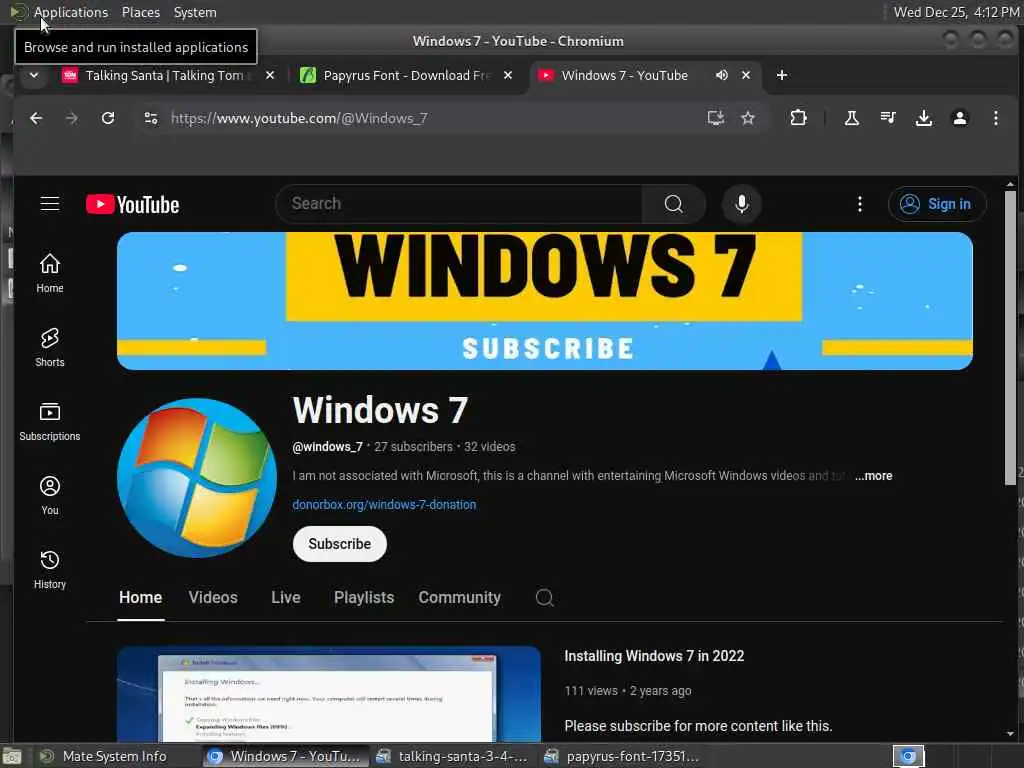Viewport: 1024px width, 768px height.
Task: Open donorbox.org/windows-7-donation link
Action: [384, 505]
